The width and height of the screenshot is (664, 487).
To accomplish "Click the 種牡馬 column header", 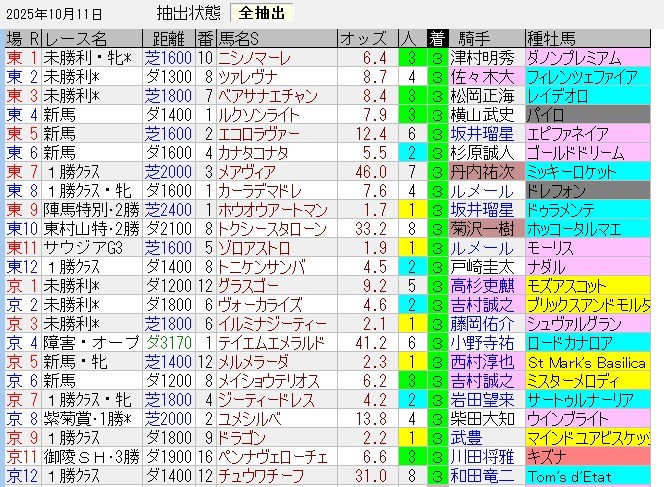I will click(555, 39).
